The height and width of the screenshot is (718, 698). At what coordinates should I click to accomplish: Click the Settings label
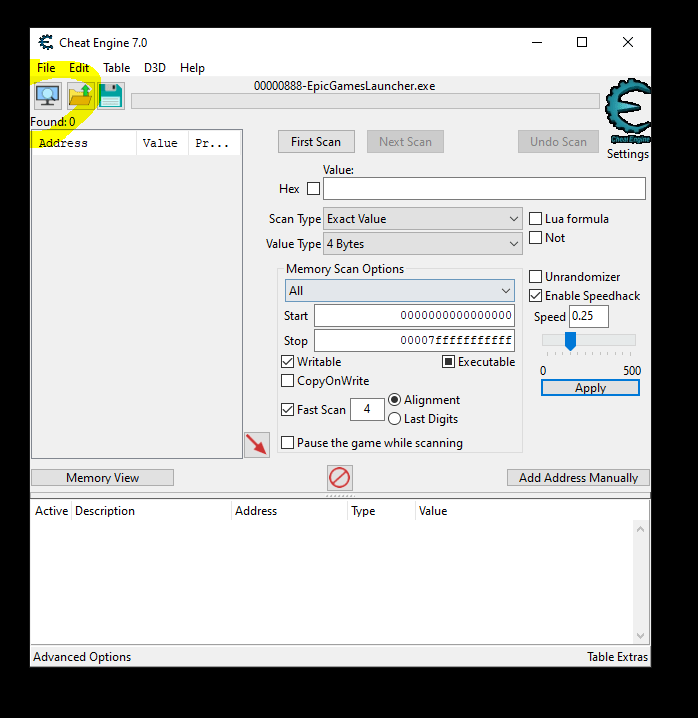[627, 154]
